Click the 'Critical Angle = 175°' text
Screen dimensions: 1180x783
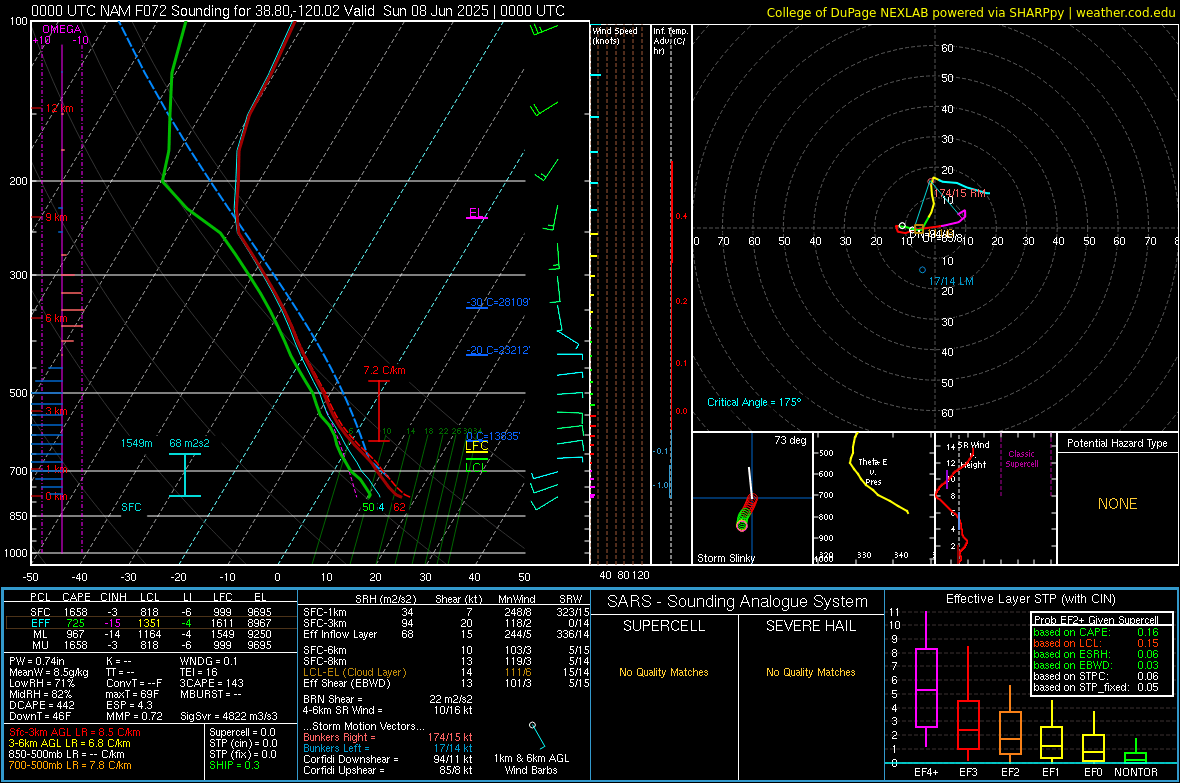754,402
